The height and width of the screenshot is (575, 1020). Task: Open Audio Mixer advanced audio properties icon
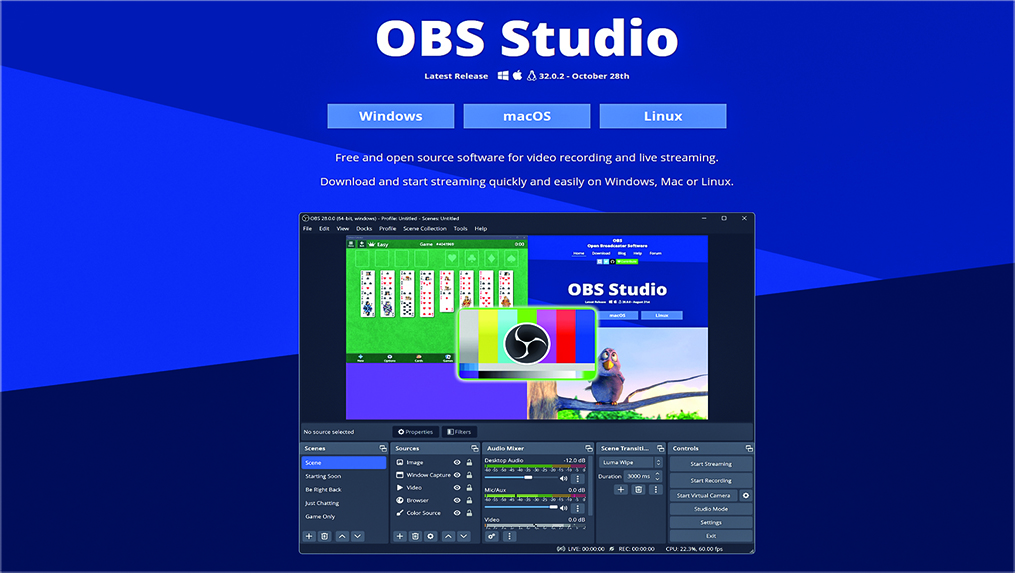(x=493, y=538)
